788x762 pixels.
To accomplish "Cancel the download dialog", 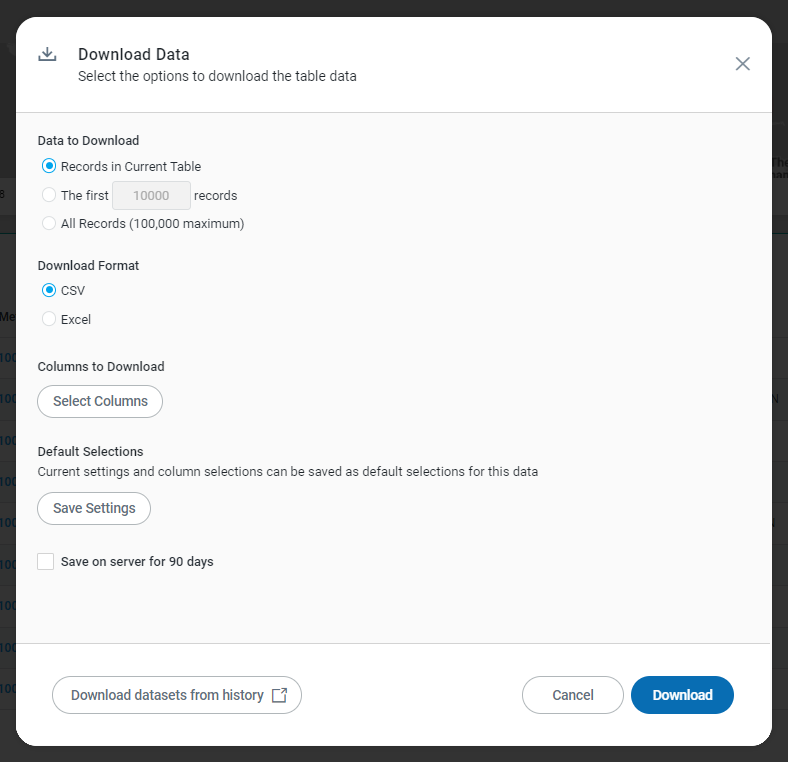I will [573, 695].
